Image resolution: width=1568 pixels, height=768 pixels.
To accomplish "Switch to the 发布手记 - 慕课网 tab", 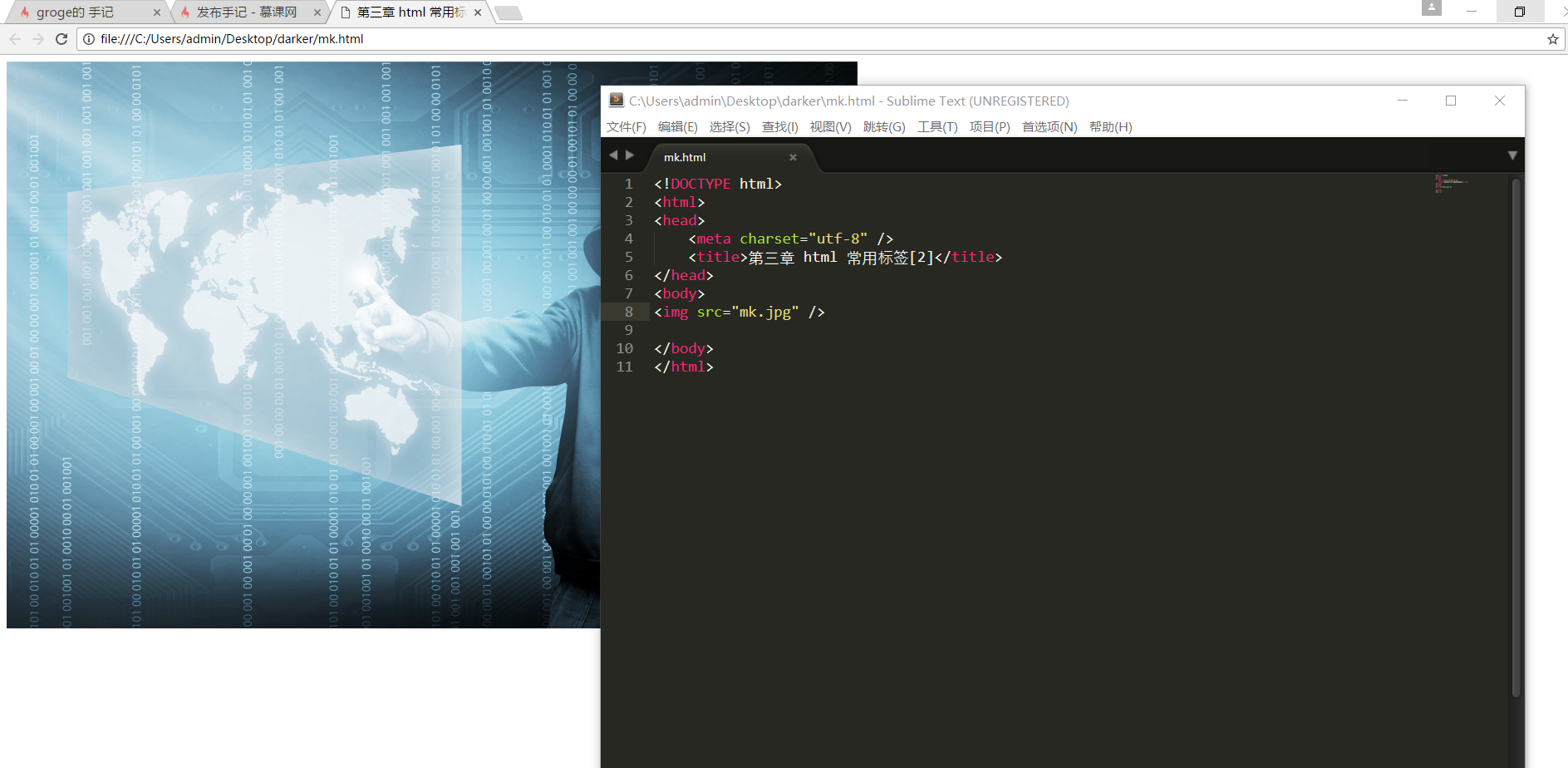I will [x=248, y=12].
